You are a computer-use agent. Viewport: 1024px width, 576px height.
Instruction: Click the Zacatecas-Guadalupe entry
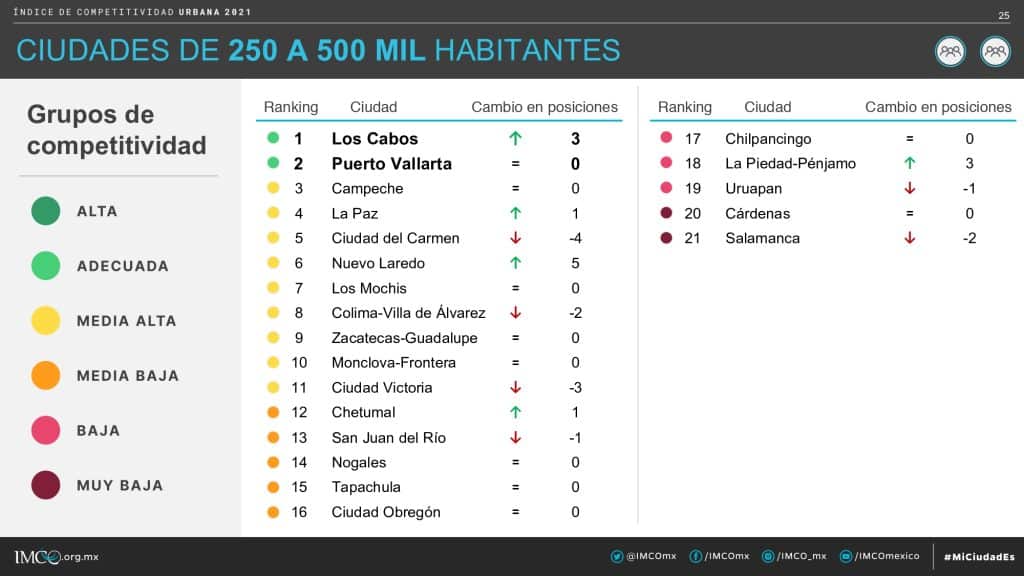point(404,338)
